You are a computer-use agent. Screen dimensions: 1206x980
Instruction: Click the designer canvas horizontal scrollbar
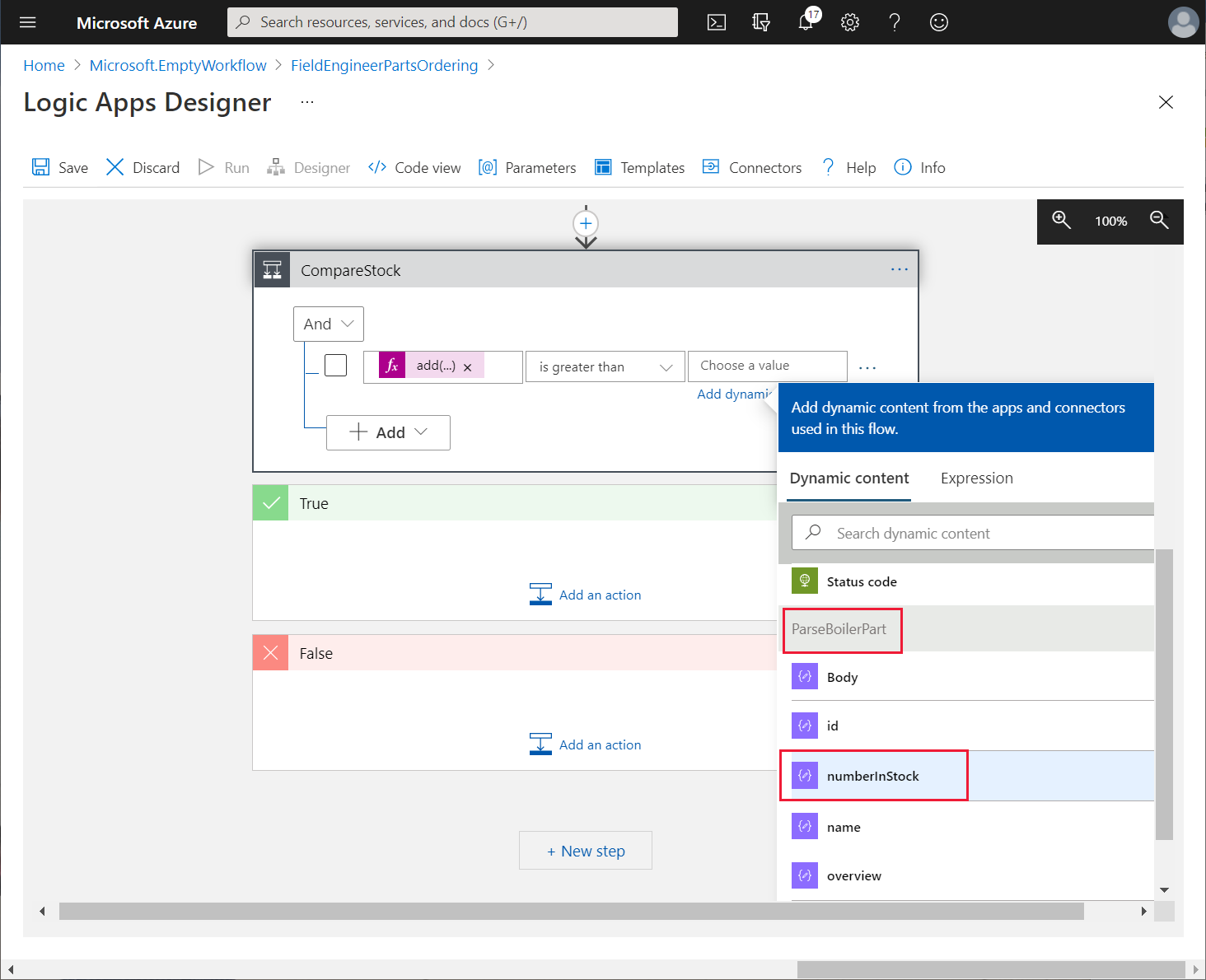(572, 911)
